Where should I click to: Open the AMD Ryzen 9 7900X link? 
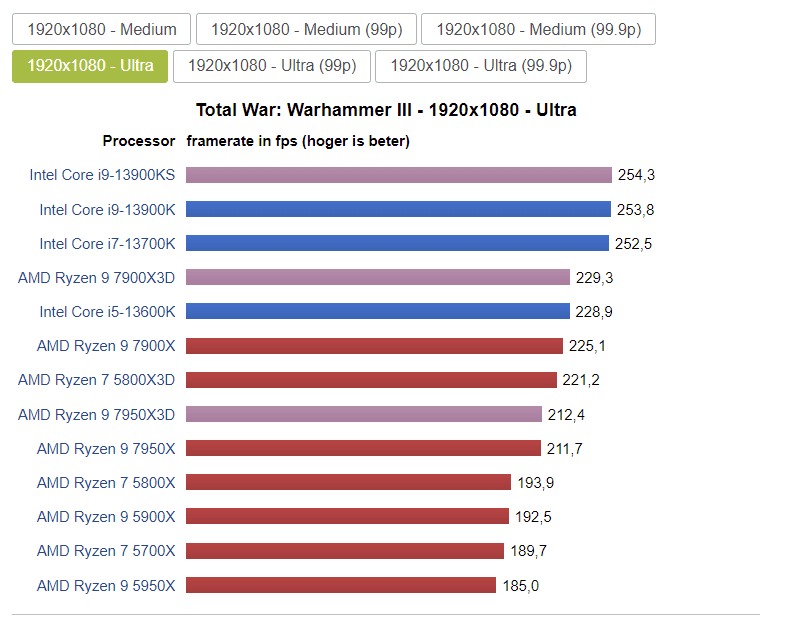pos(106,346)
